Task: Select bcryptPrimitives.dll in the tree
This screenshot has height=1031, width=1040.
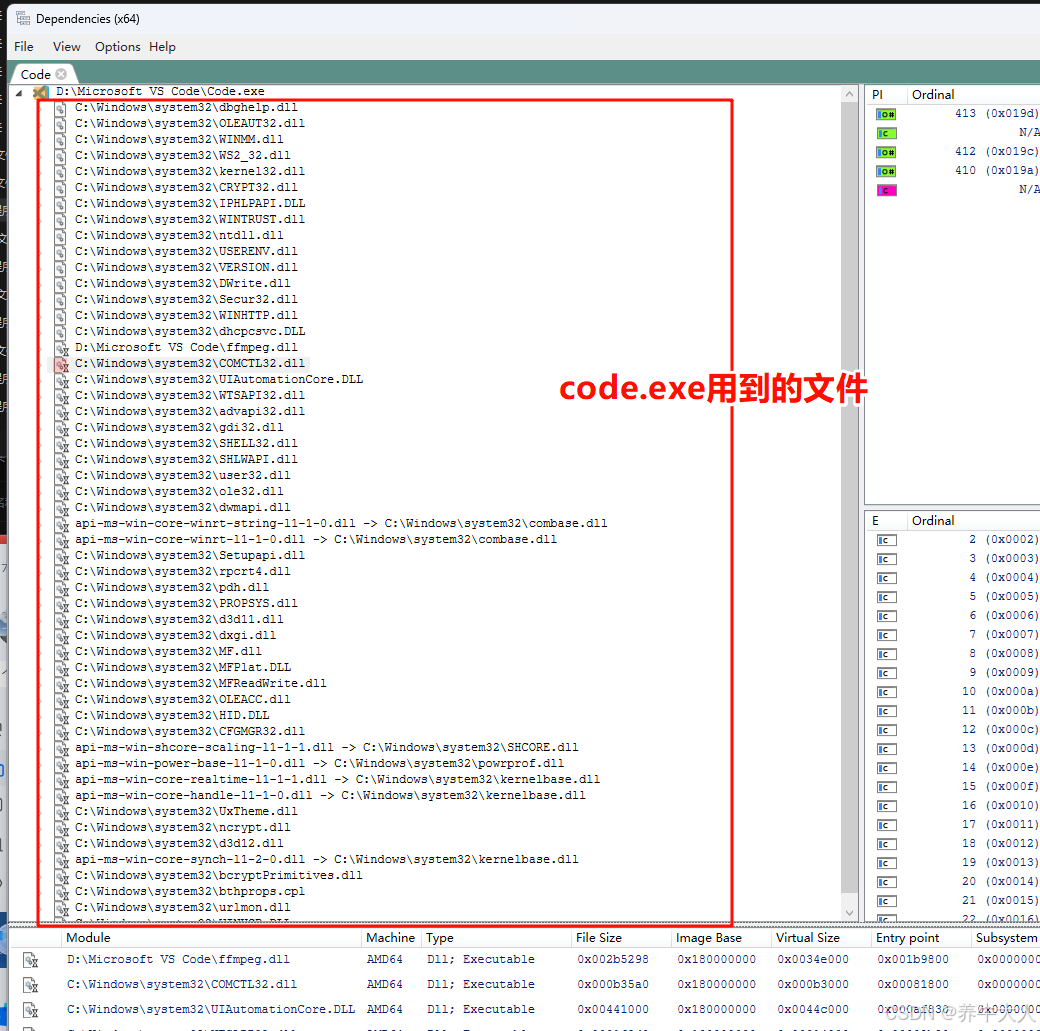Action: pyautogui.click(x=219, y=876)
